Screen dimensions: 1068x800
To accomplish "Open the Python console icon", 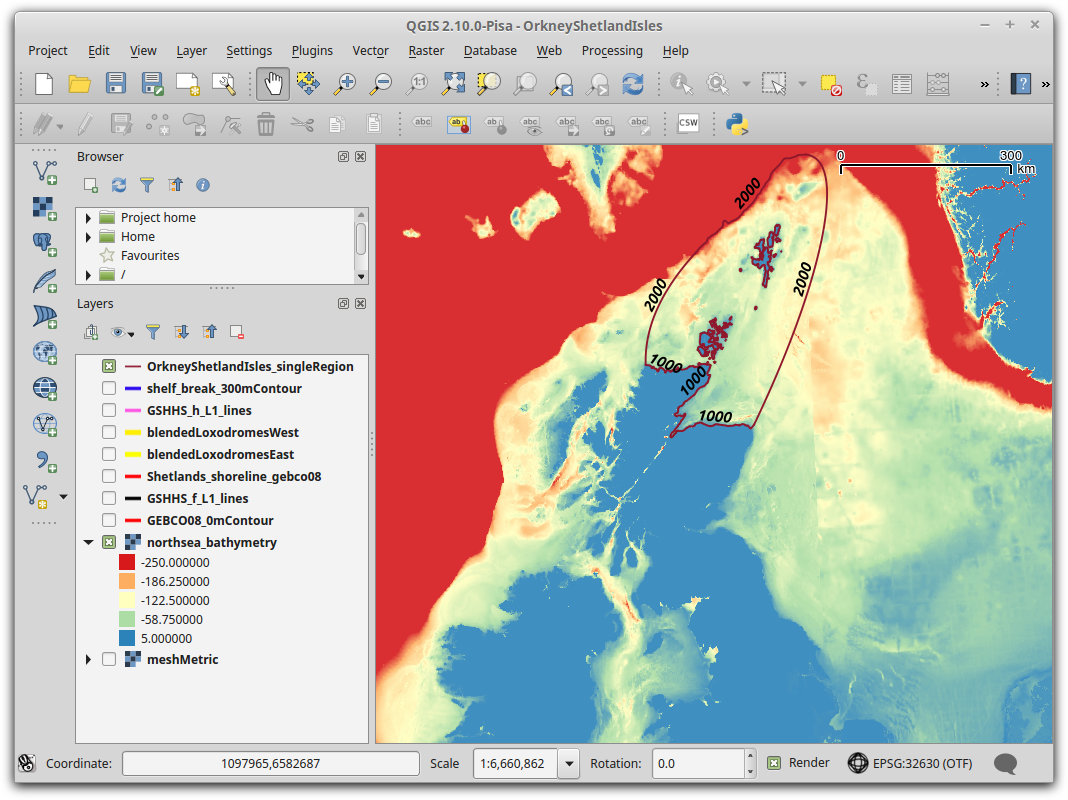I will (738, 124).
